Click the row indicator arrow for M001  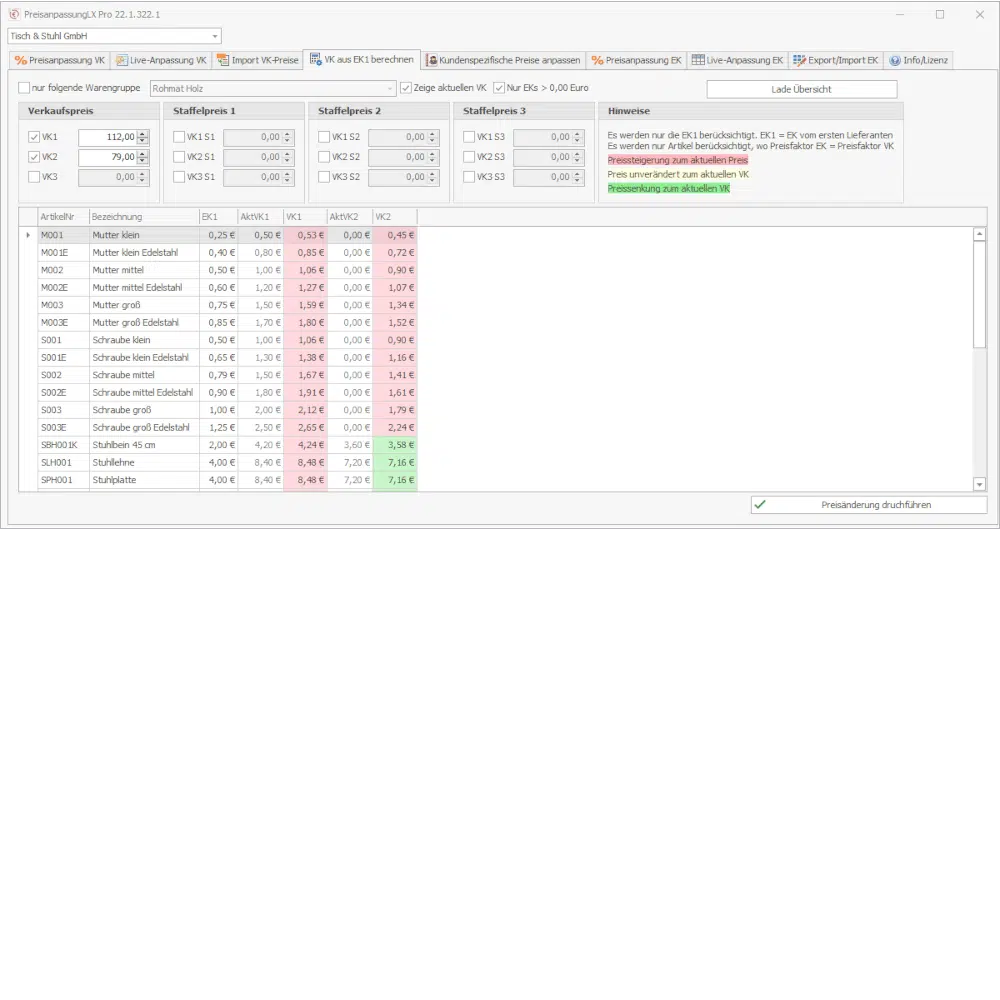(x=28, y=235)
